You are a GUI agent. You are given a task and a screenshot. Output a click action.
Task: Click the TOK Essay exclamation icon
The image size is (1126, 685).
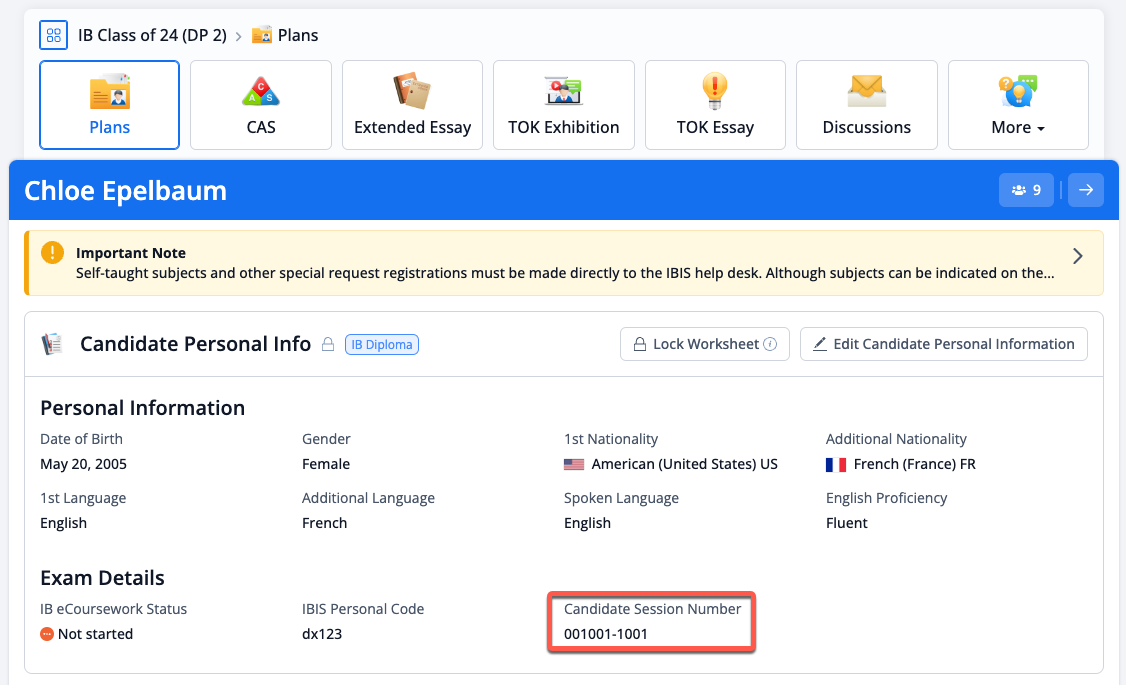pos(715,90)
